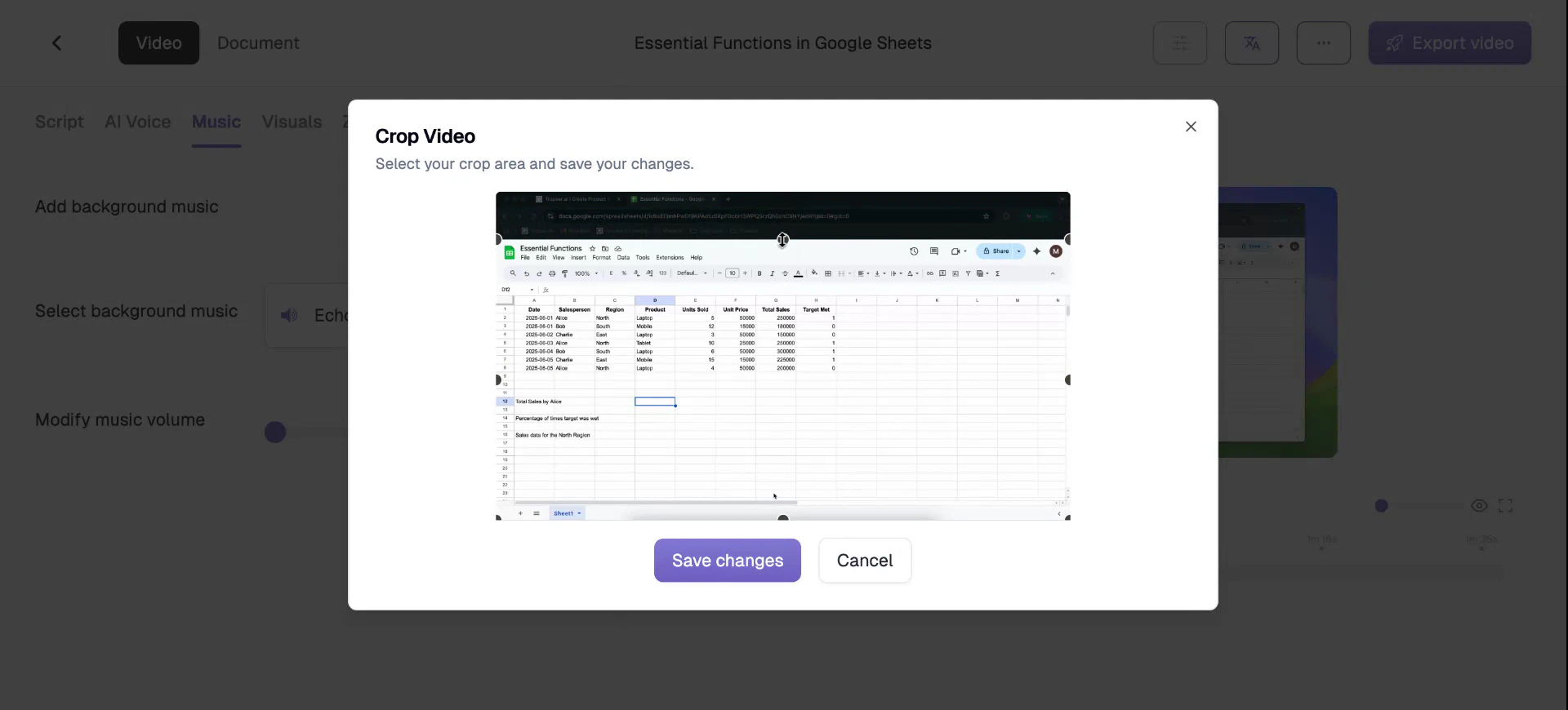Viewport: 1568px width, 710px height.
Task: Click the speaker icon in the music selector
Action: click(x=289, y=316)
